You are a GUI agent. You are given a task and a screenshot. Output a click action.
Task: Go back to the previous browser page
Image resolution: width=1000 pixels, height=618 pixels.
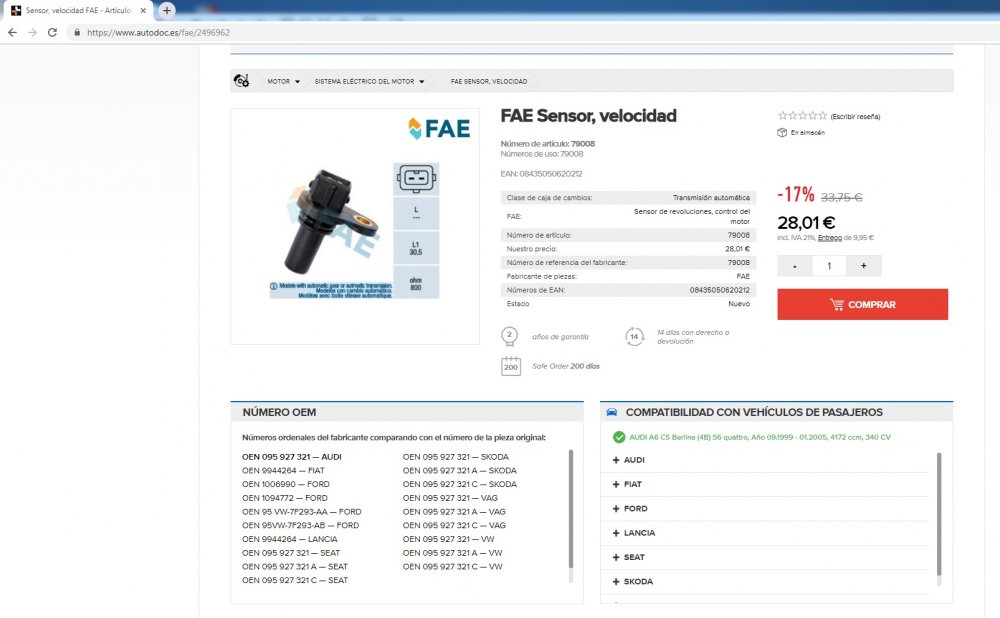[12, 33]
